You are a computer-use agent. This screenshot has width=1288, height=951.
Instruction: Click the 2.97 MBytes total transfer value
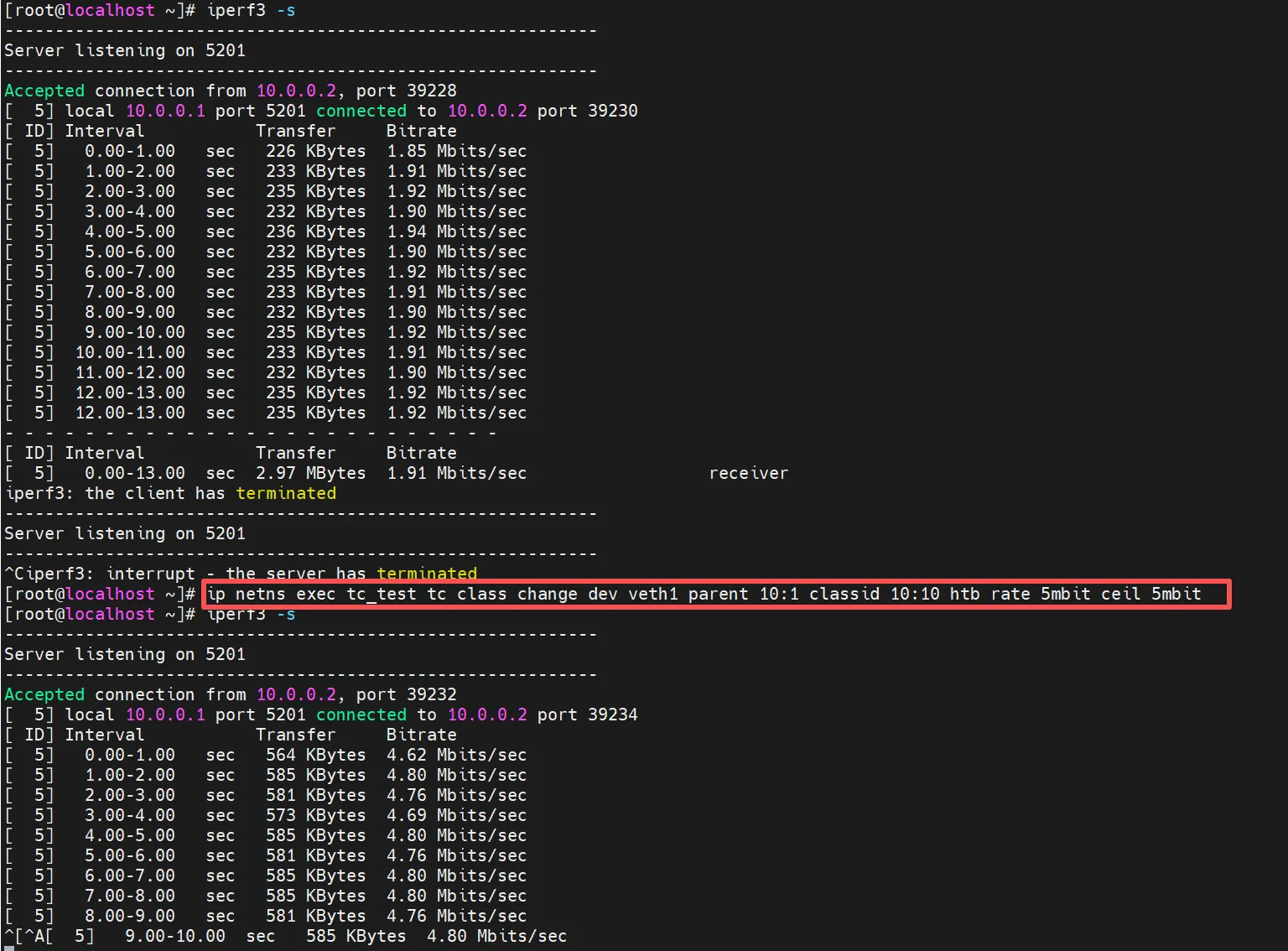(x=310, y=474)
